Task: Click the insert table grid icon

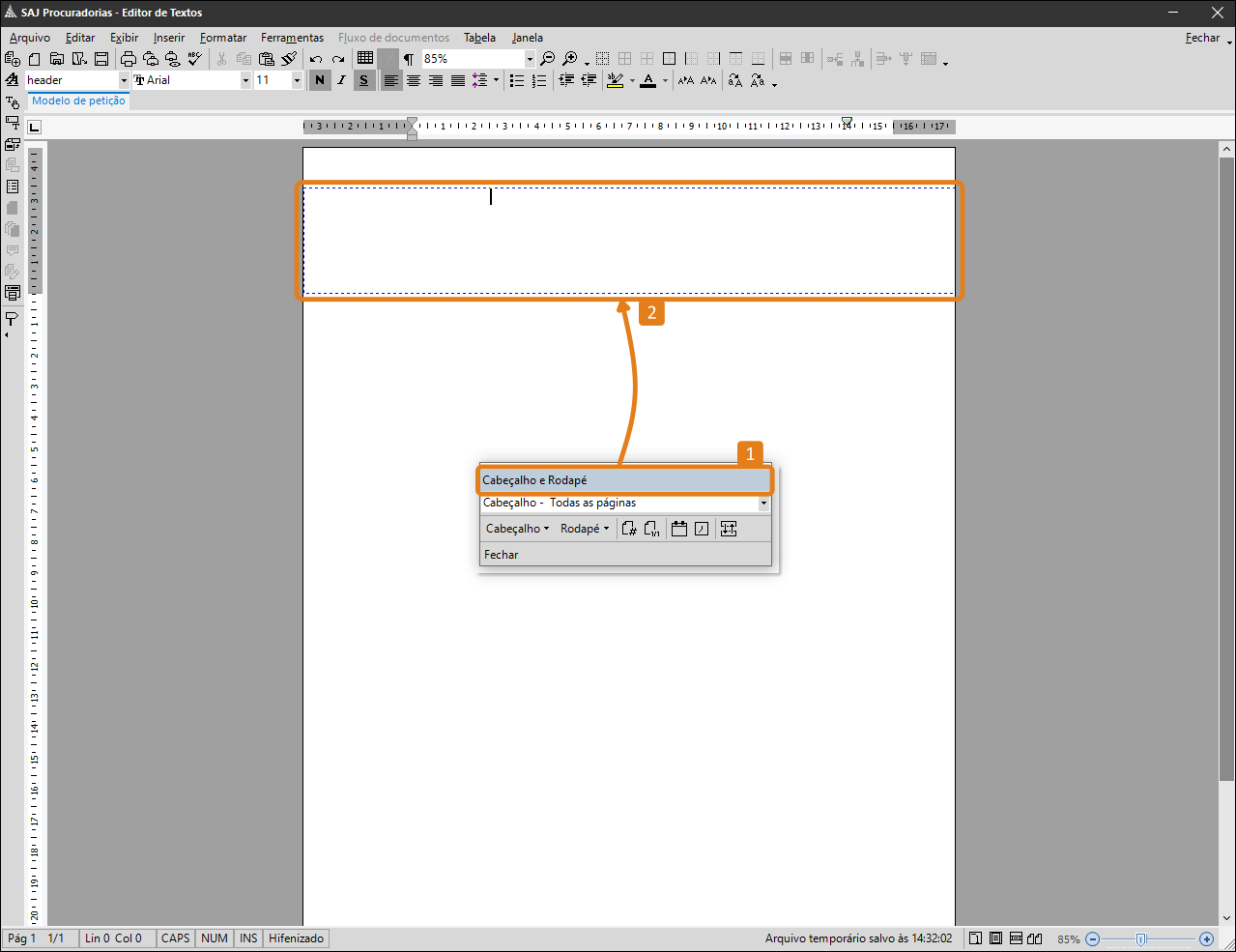Action: click(x=365, y=58)
